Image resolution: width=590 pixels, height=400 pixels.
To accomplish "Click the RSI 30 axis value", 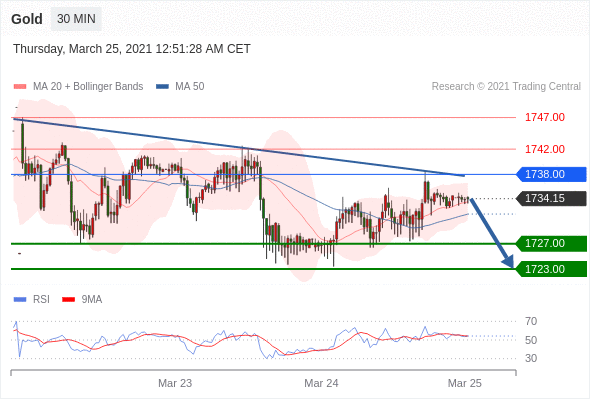I will pyautogui.click(x=531, y=358).
